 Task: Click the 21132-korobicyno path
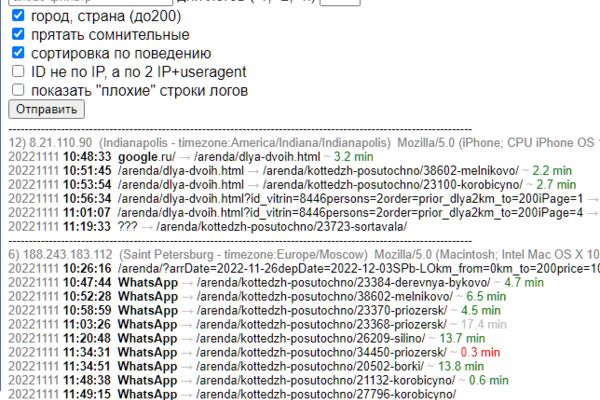(x=326, y=380)
